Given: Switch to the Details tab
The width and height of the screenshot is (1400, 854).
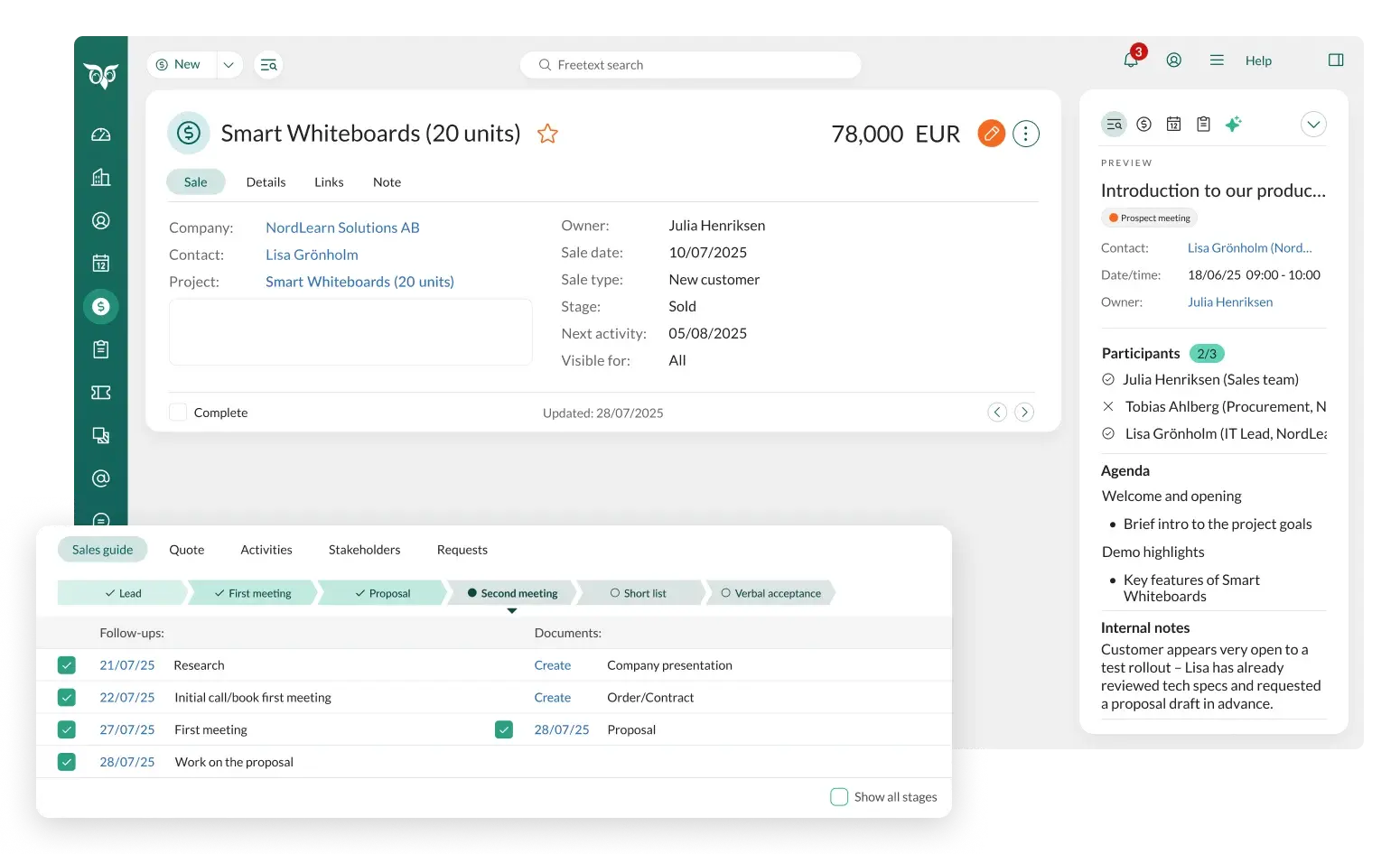Looking at the screenshot, I should [266, 181].
